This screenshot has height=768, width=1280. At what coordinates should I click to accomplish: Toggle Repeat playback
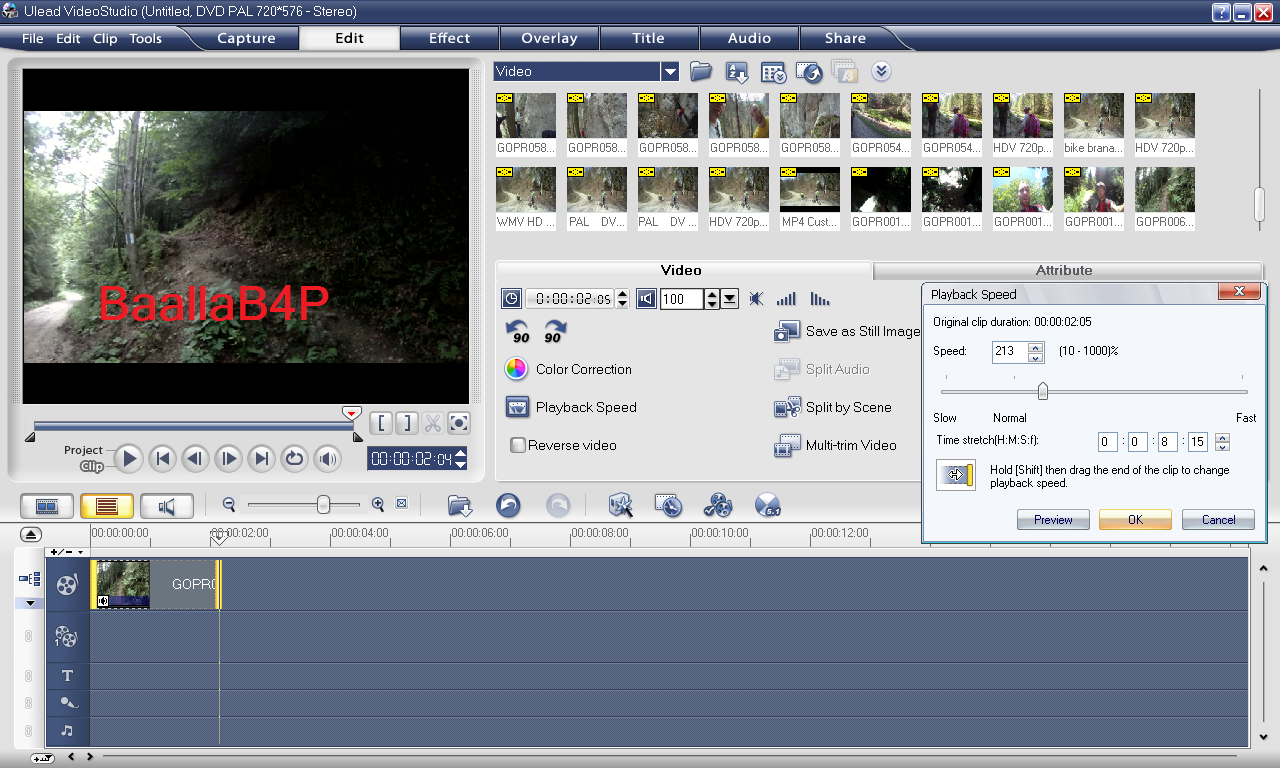tap(294, 459)
